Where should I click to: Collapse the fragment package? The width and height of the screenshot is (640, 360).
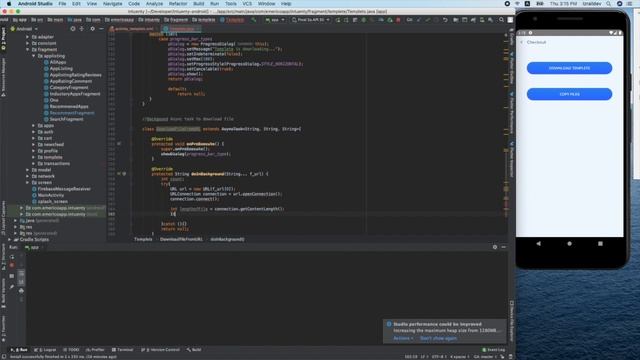(27, 49)
